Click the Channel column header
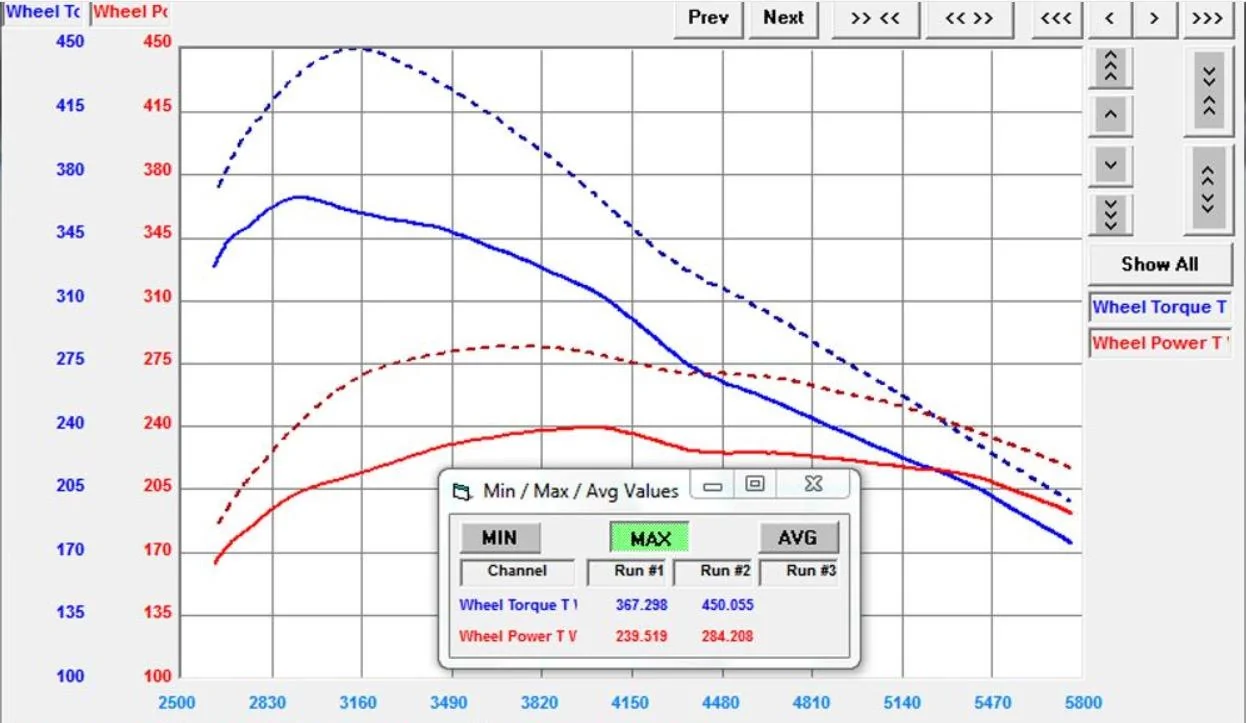 (x=517, y=571)
